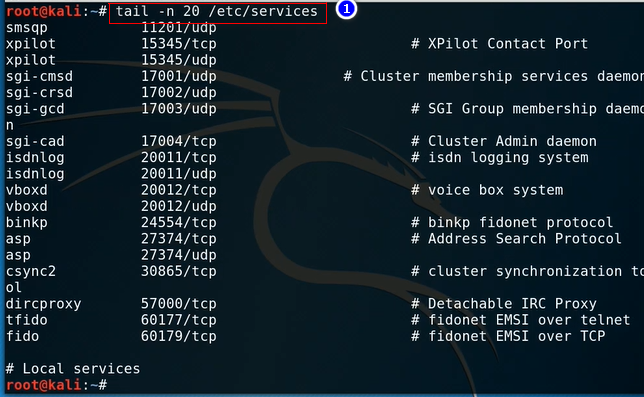Click the highlighted tail -n 20 /etc/services command
Viewport: 644px width, 397px height.
pyautogui.click(x=218, y=13)
